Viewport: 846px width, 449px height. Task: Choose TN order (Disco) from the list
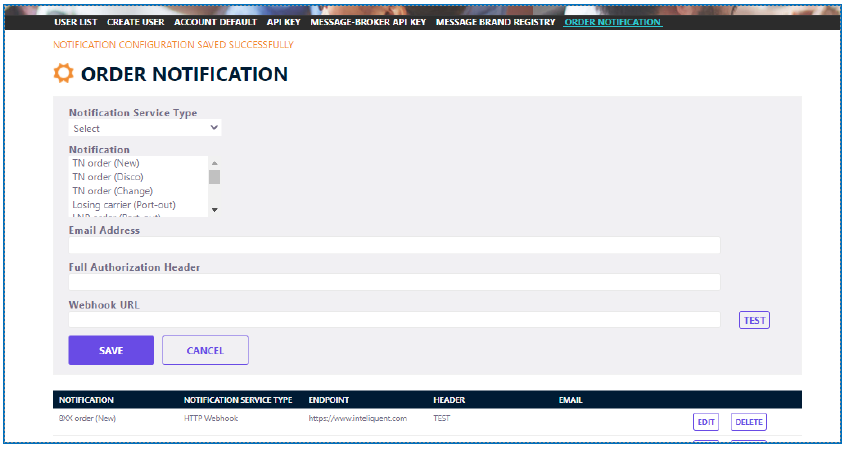coord(108,176)
